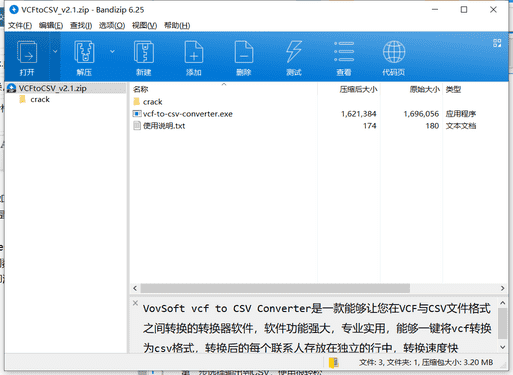Select the crack folder in the file list
Screen dimensions: 513x375
click(153, 102)
